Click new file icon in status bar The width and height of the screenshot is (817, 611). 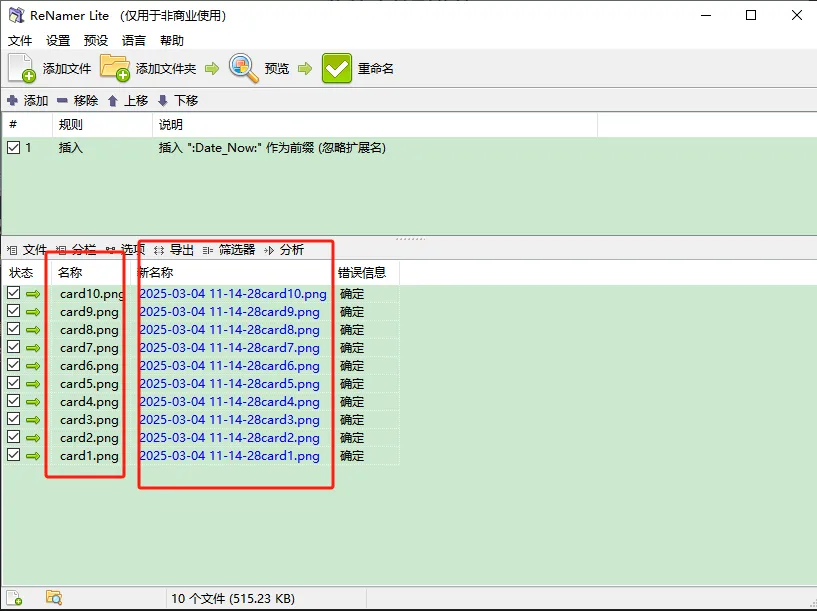click(15, 597)
